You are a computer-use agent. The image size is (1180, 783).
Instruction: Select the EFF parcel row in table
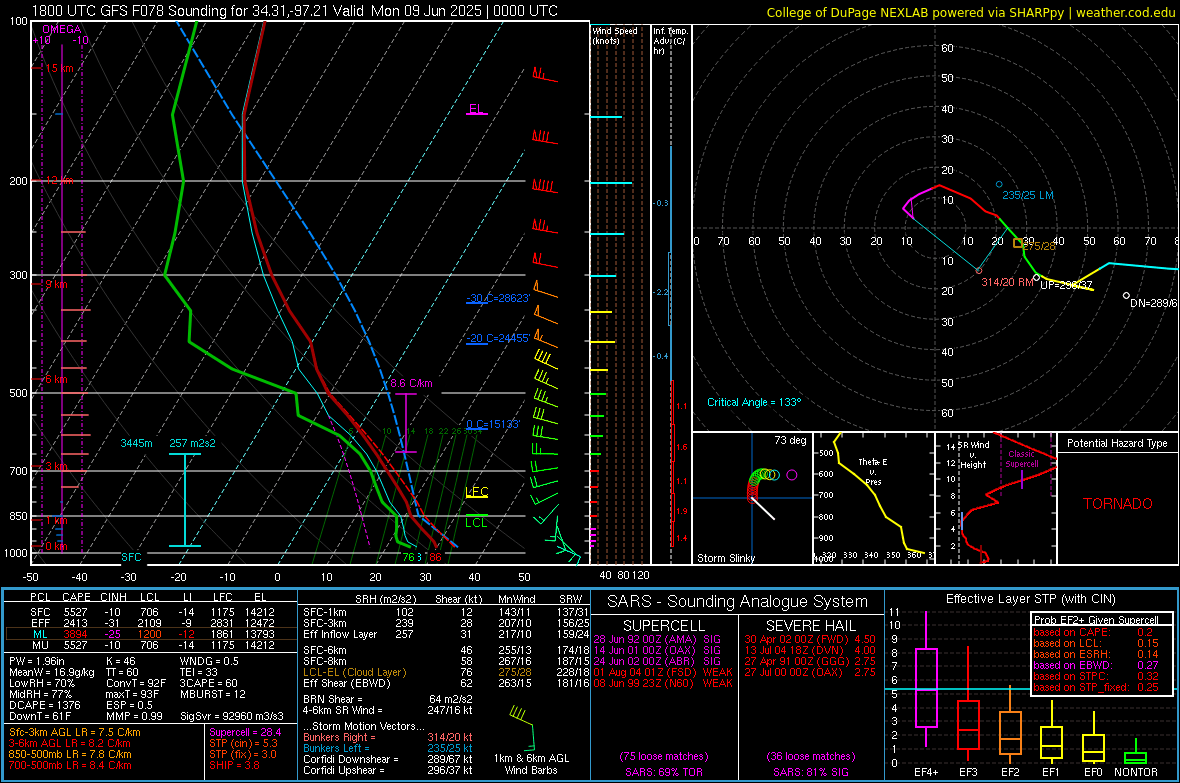152,623
